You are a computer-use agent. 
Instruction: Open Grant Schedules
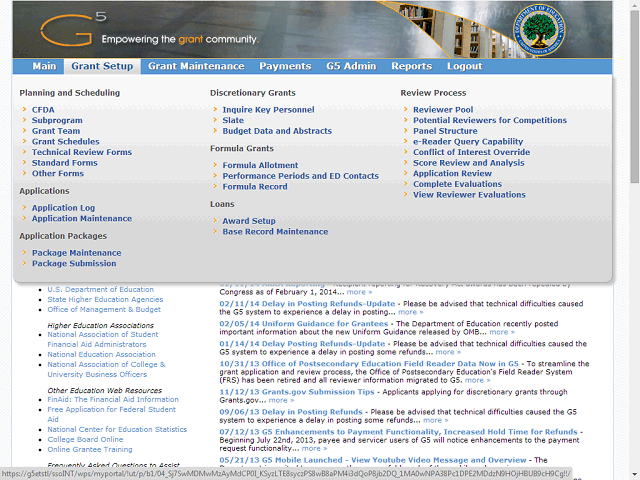[66, 142]
